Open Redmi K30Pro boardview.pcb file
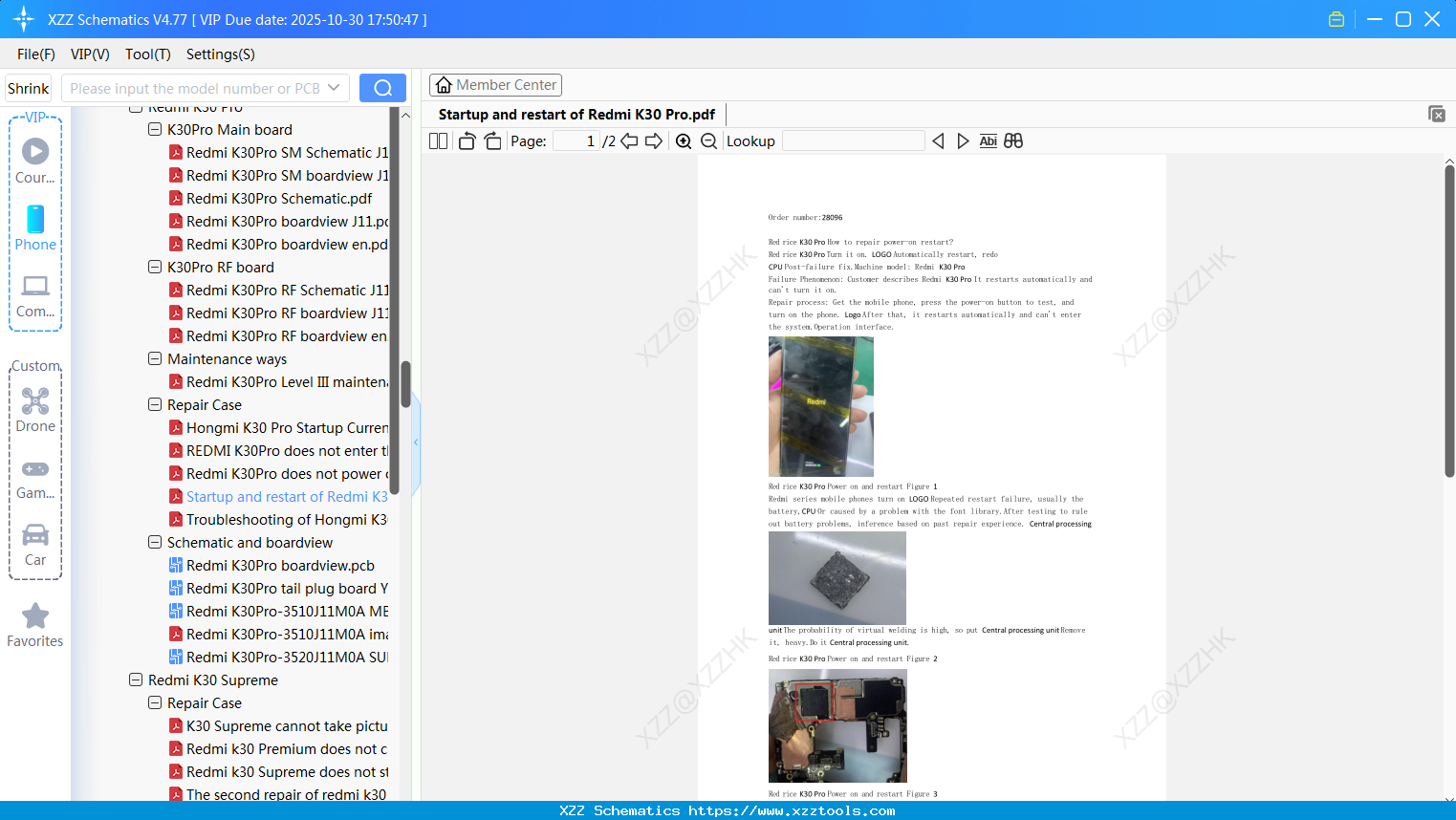The width and height of the screenshot is (1456, 820). [x=280, y=566]
